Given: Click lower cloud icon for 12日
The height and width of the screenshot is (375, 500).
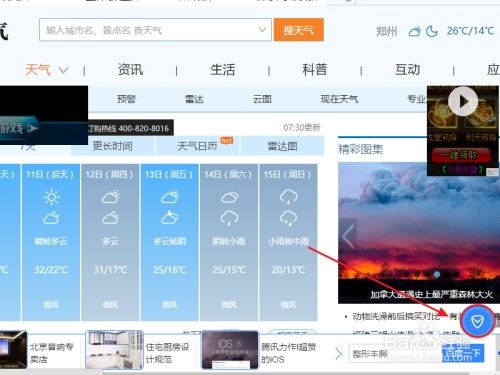Looking at the screenshot, I should pyautogui.click(x=111, y=218).
